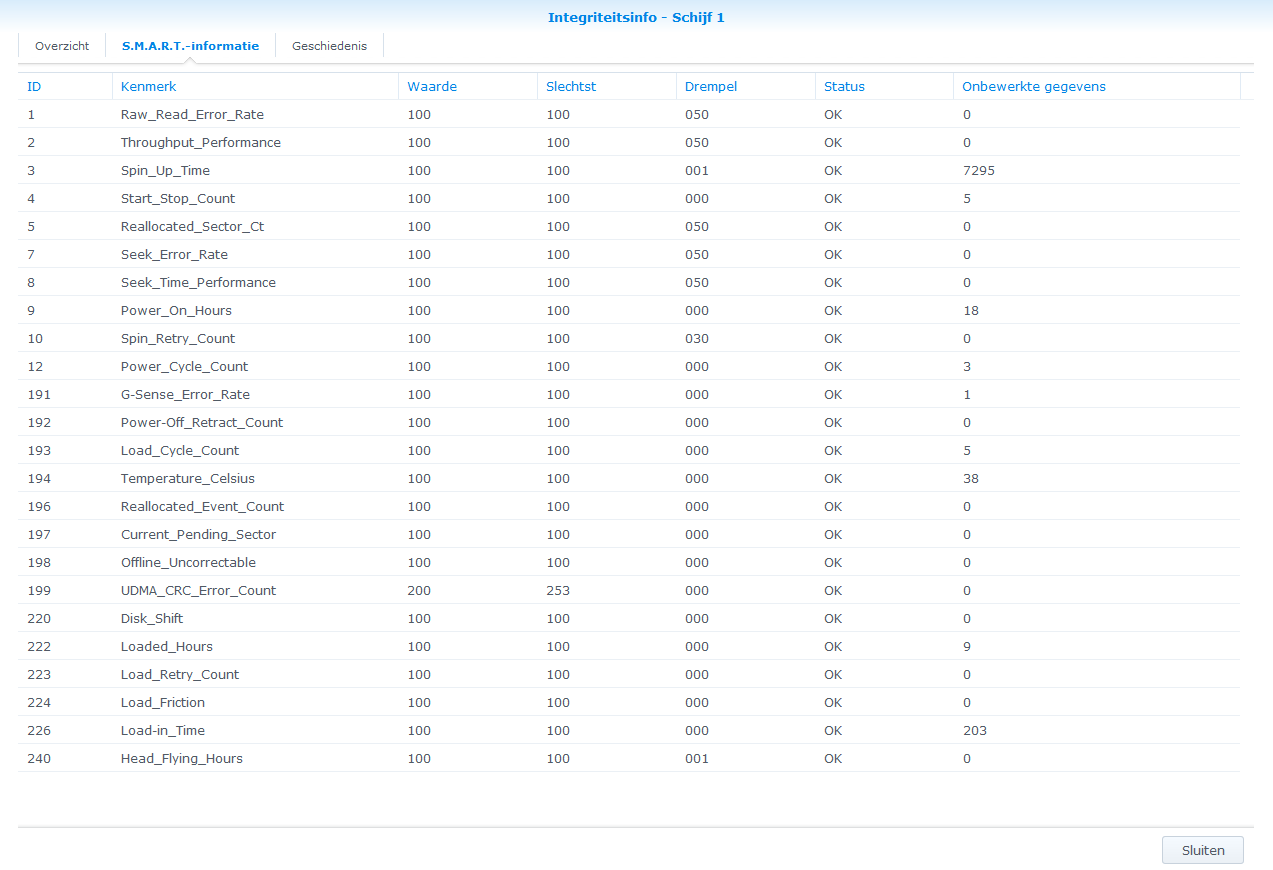Sort by the ID column header
The height and width of the screenshot is (870, 1273).
(x=34, y=86)
